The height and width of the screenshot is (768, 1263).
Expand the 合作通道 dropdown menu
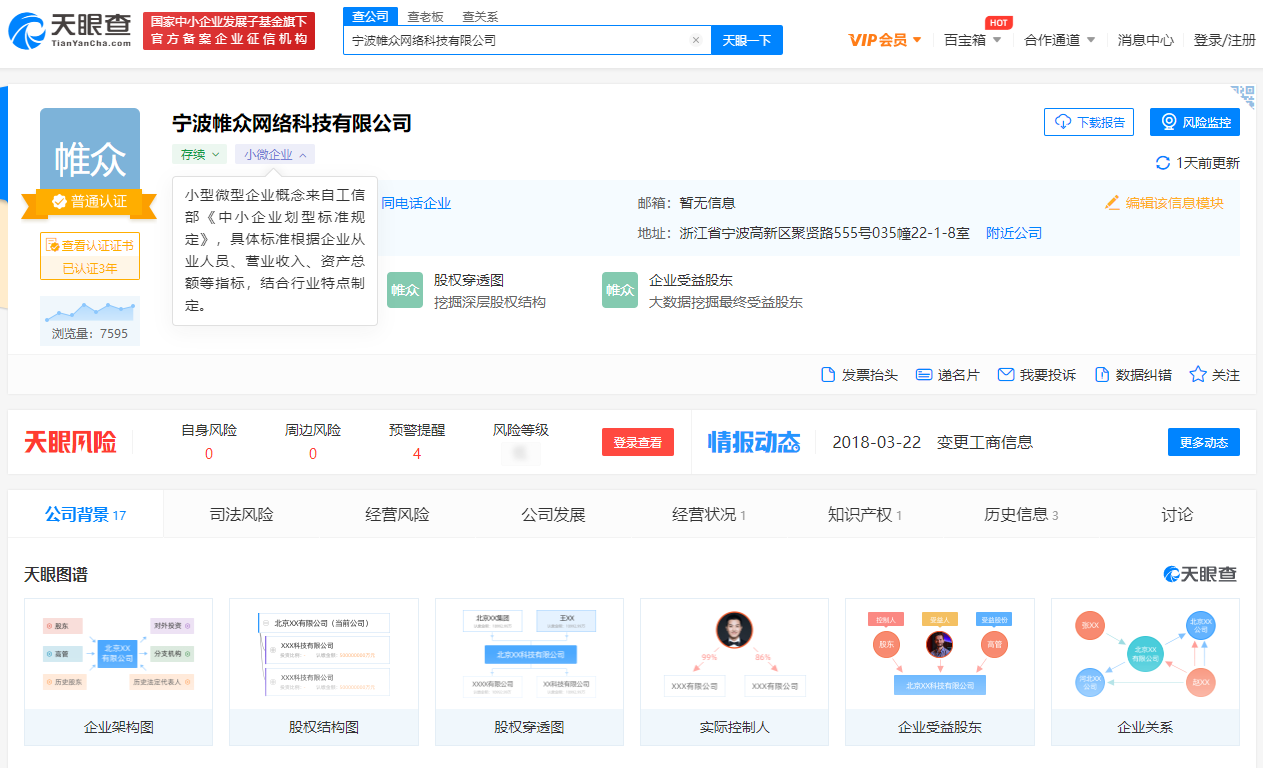(1060, 40)
